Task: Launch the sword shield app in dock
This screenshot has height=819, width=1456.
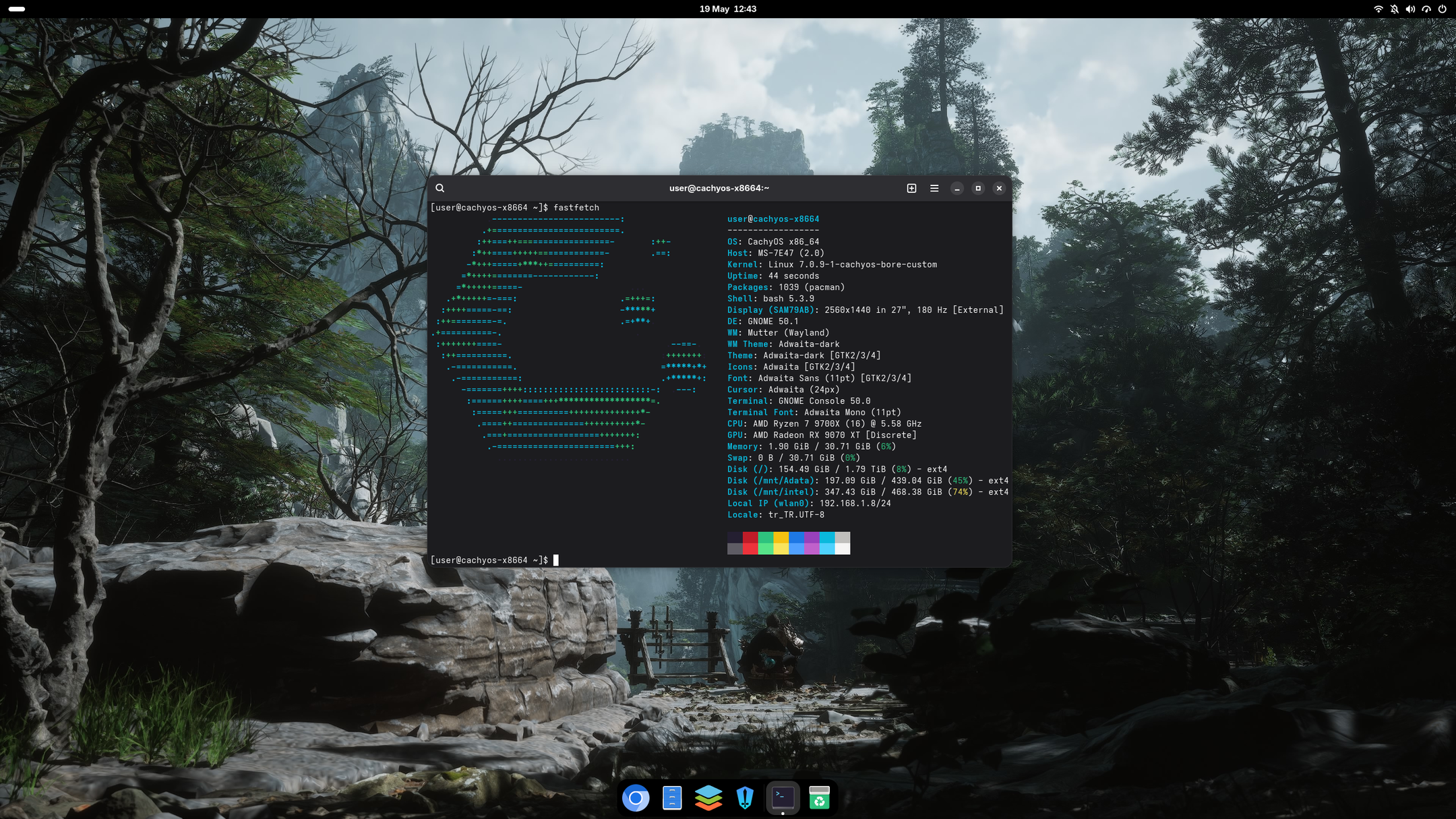Action: [x=745, y=798]
